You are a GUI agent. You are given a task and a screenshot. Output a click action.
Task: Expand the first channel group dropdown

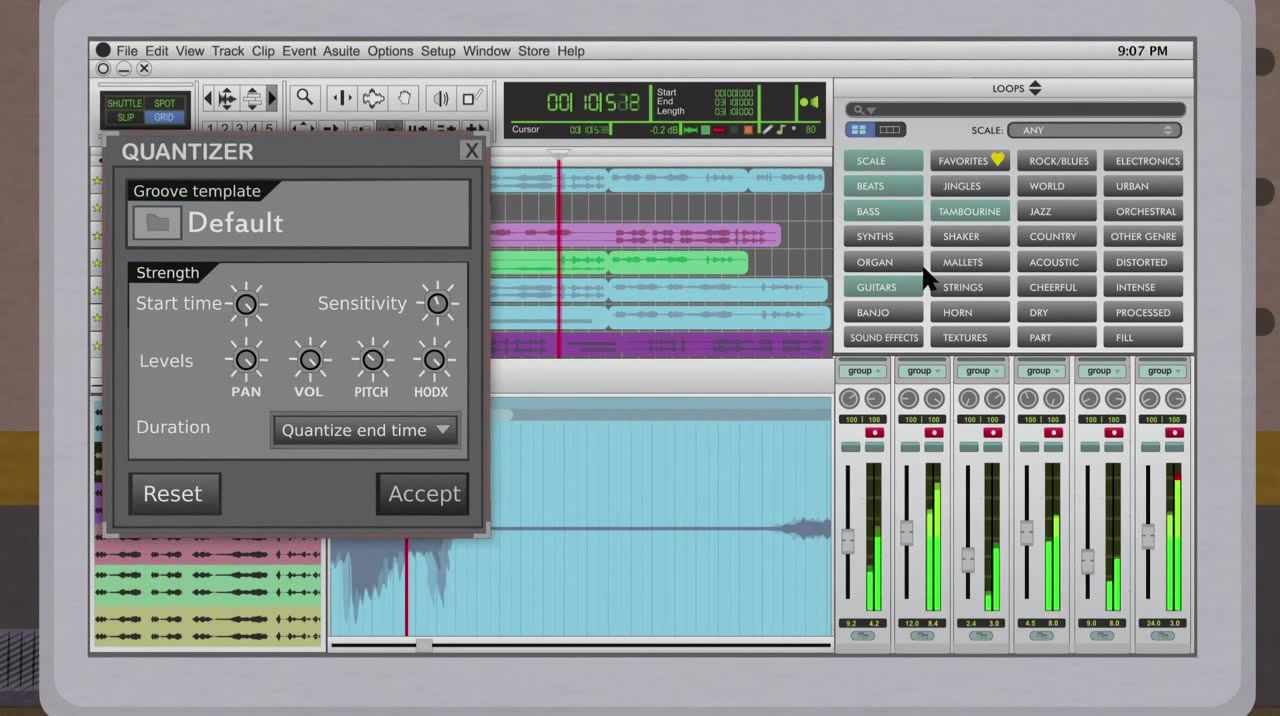click(x=864, y=371)
